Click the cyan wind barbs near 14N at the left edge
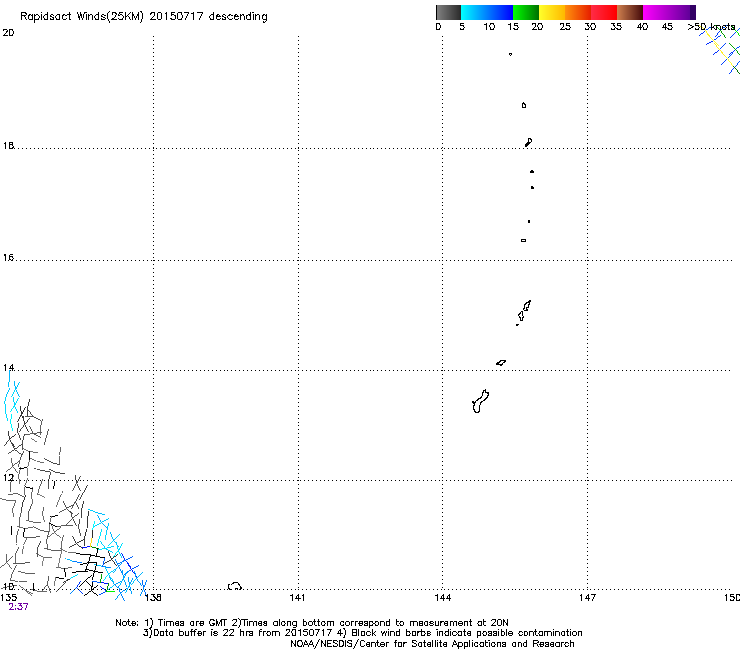The height and width of the screenshot is (650, 740). (12, 401)
